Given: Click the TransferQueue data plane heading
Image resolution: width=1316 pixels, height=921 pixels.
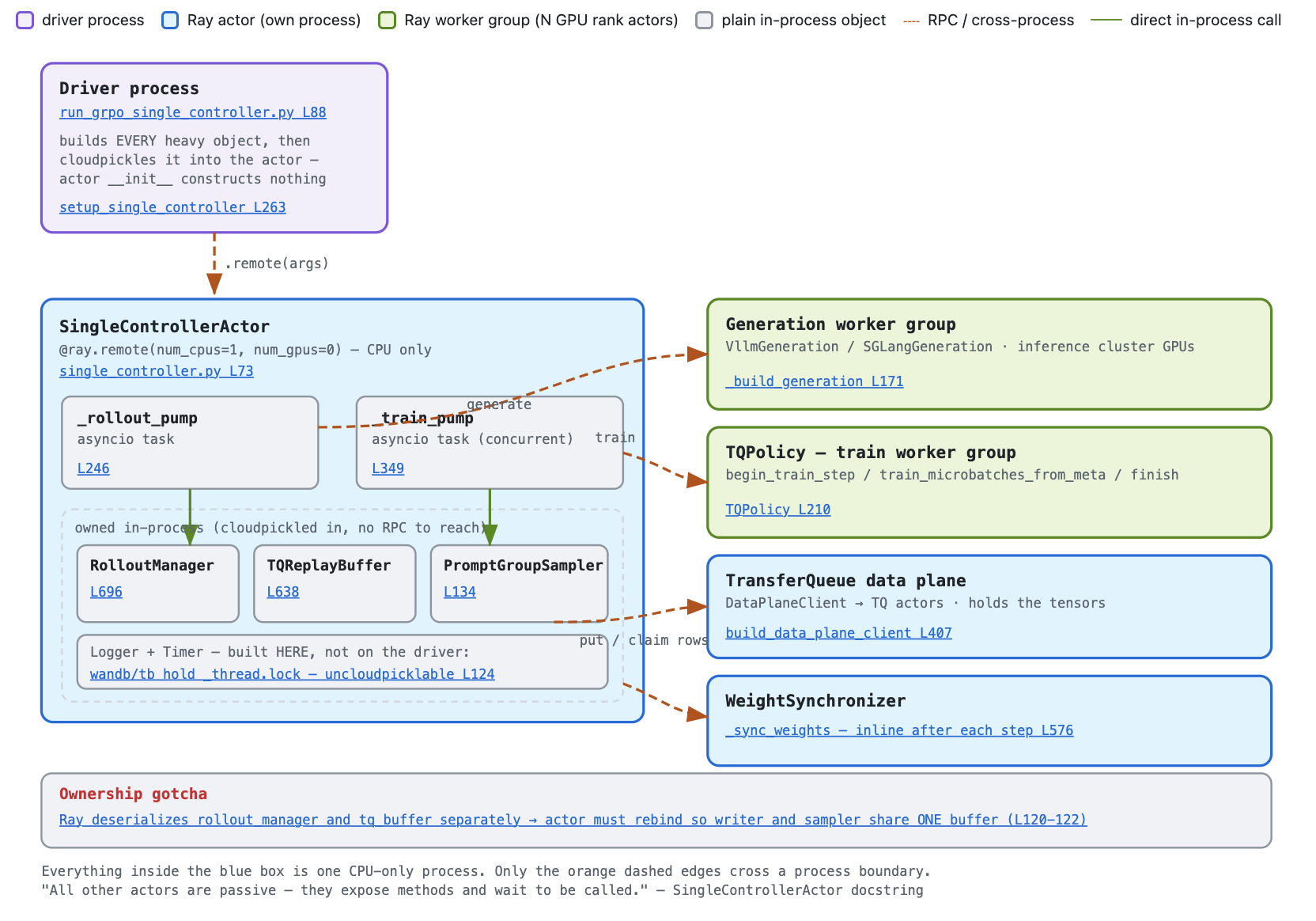Looking at the screenshot, I should (x=845, y=581).
